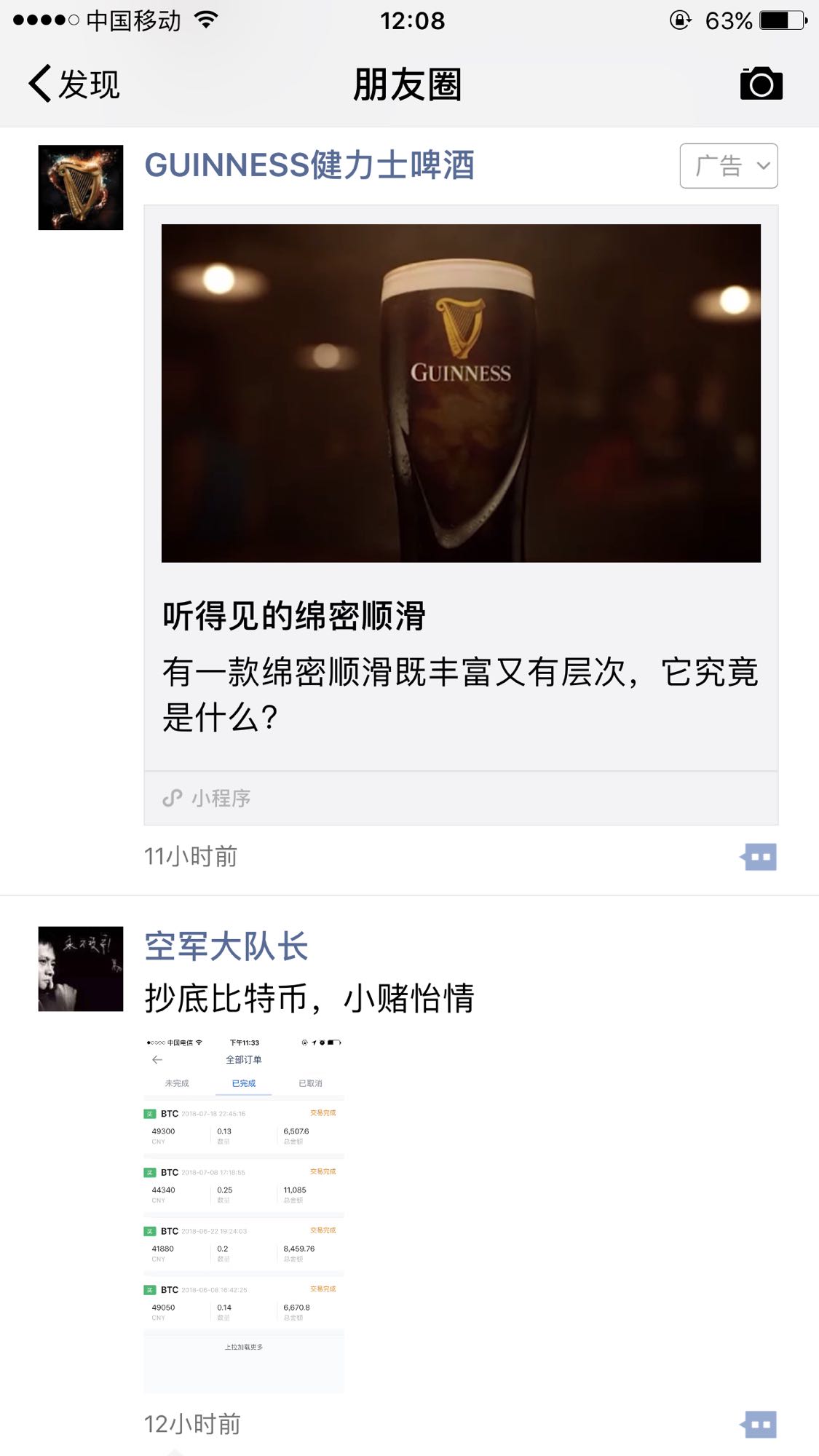The image size is (819, 1456).
Task: Open the 广告 dropdown menu
Action: 729,166
